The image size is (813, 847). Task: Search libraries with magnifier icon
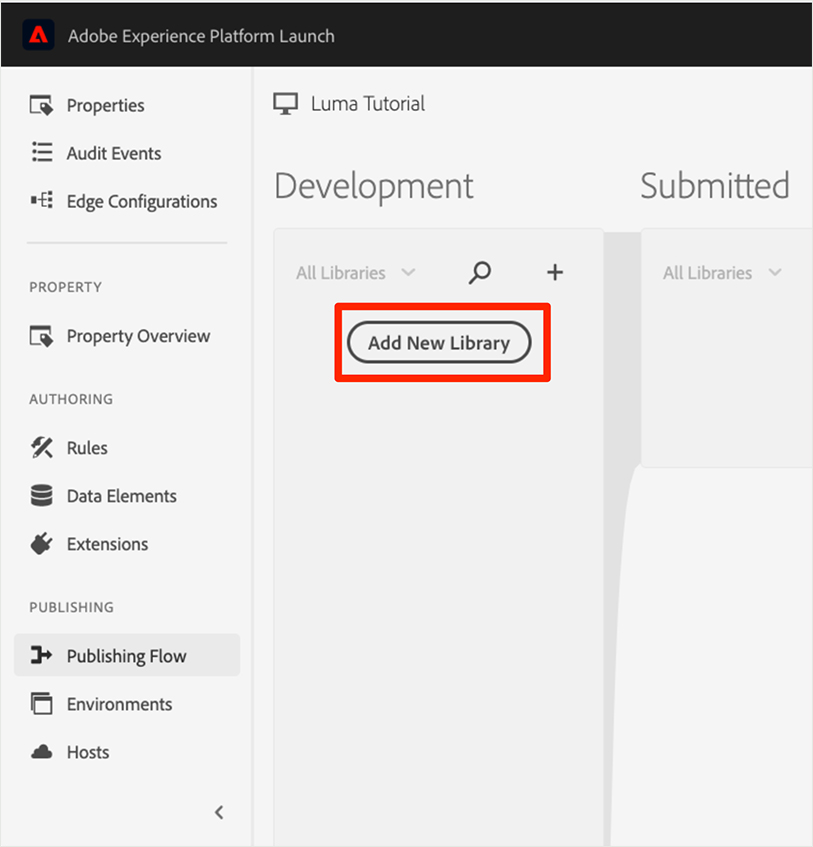click(480, 272)
